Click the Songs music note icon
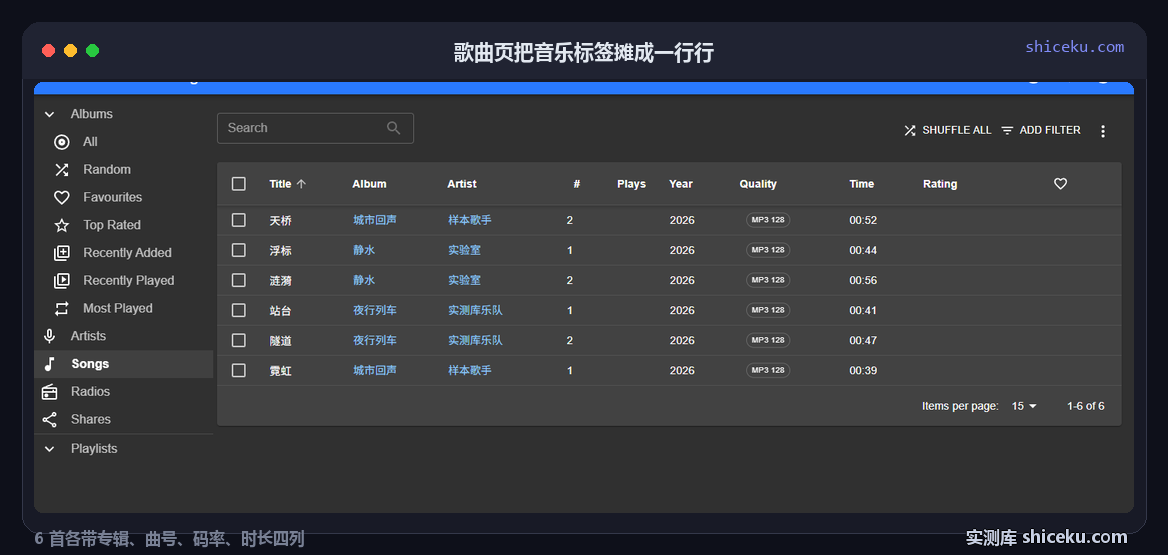The height and width of the screenshot is (555, 1168). click(49, 364)
